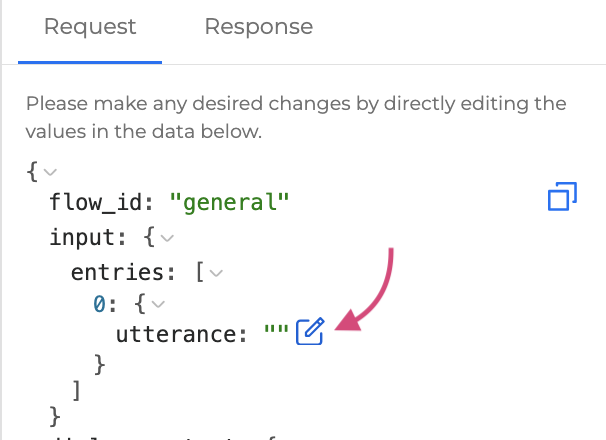Click the empty utterance value quotes
606x440 pixels.
[275, 333]
